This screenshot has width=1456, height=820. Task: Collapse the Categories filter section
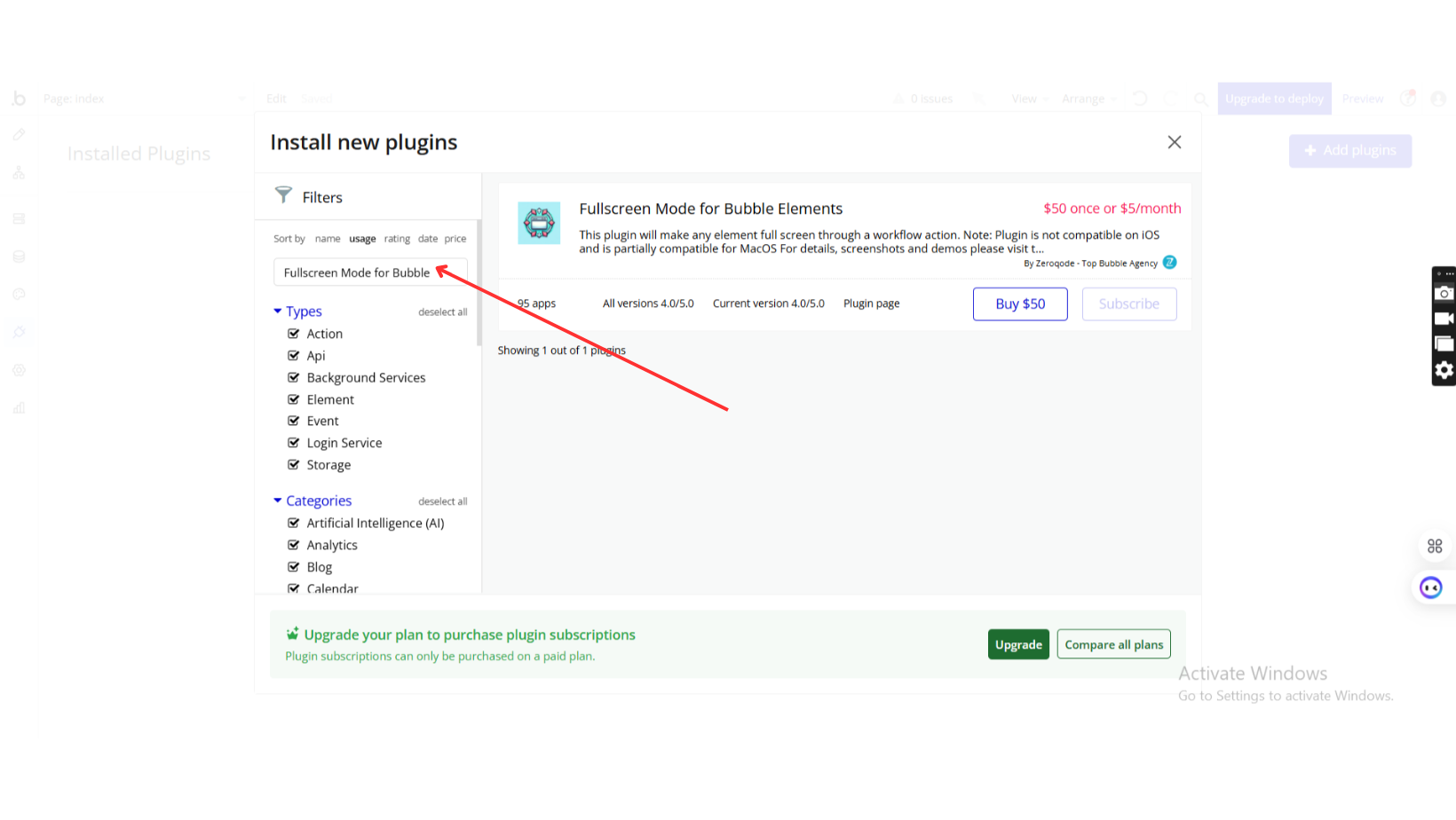(278, 501)
